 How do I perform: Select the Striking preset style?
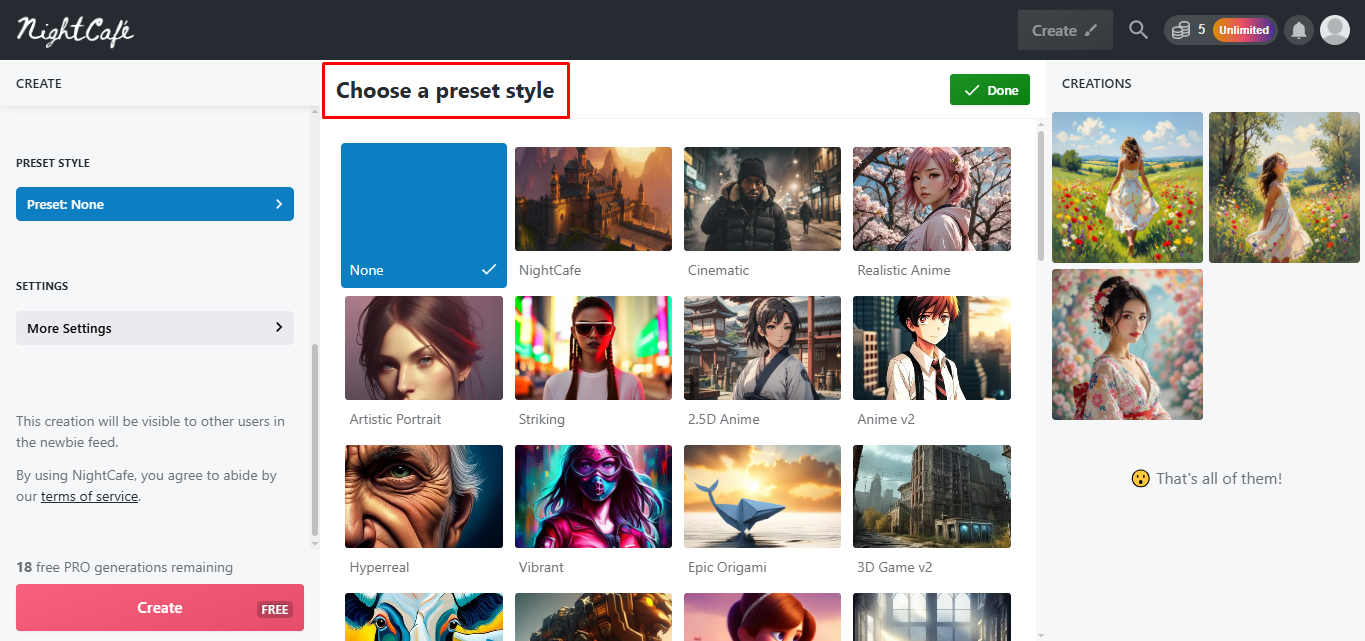pyautogui.click(x=593, y=362)
